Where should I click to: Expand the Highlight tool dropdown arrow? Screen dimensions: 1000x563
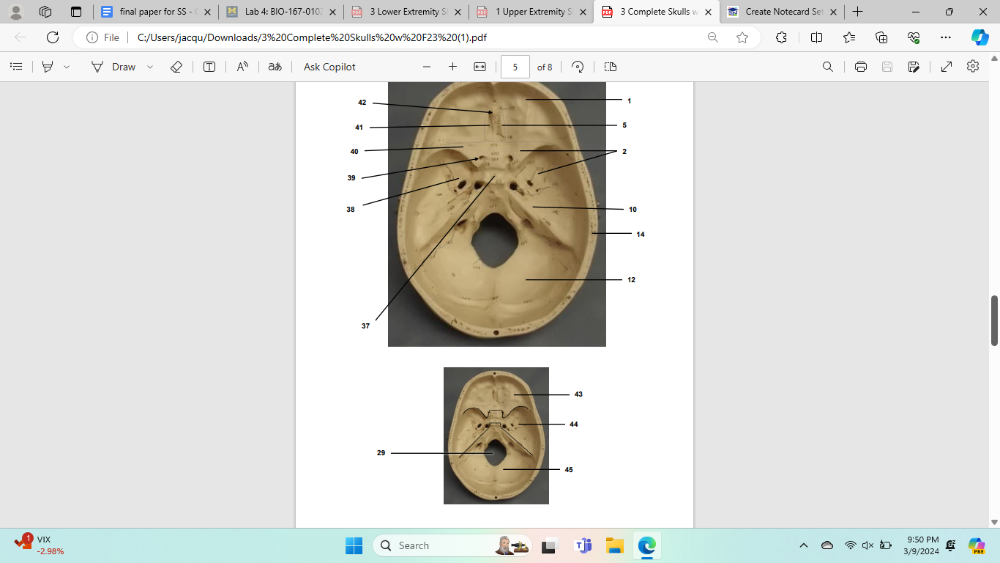point(67,67)
